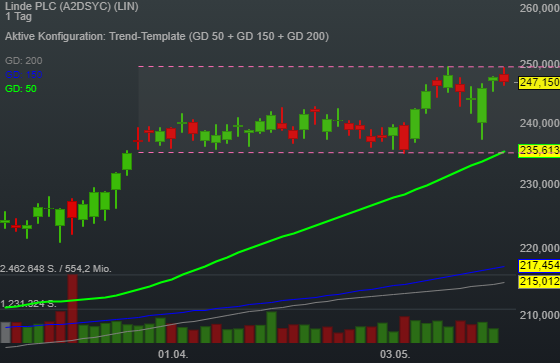Click the 230,000 axis label

tap(540, 184)
